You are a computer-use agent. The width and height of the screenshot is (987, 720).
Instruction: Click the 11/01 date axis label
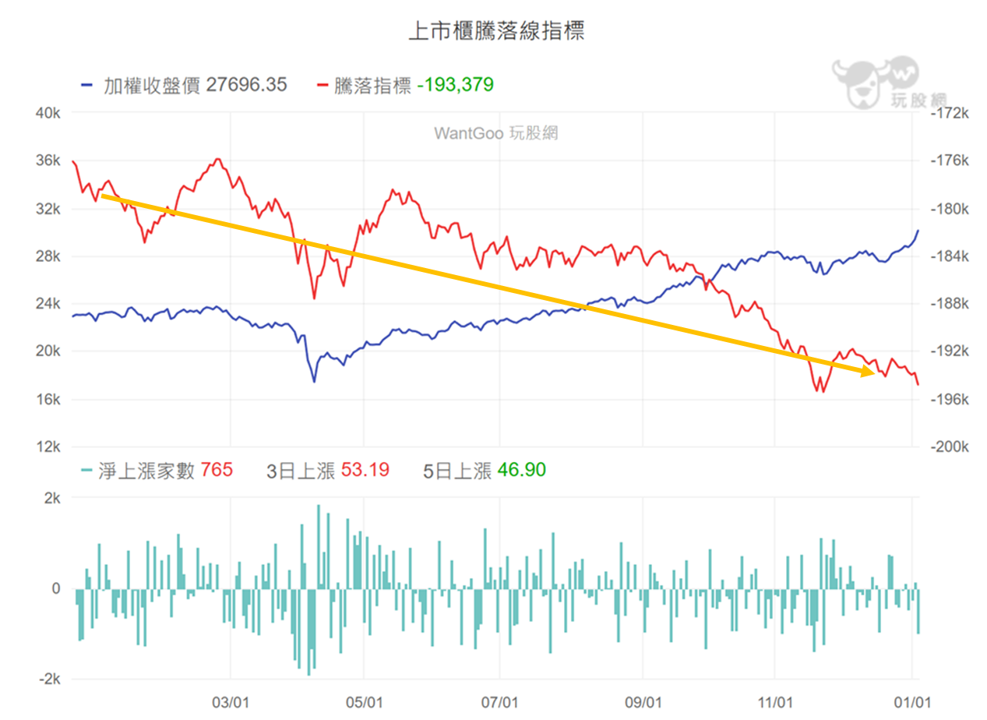coord(775,703)
